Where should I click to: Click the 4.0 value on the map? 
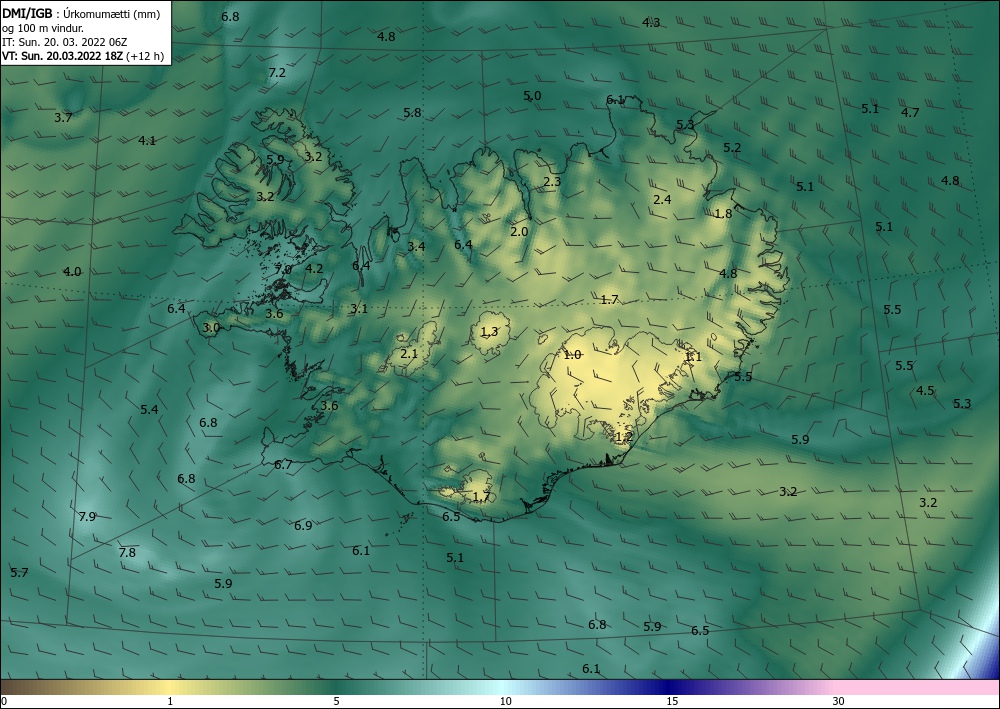click(72, 272)
